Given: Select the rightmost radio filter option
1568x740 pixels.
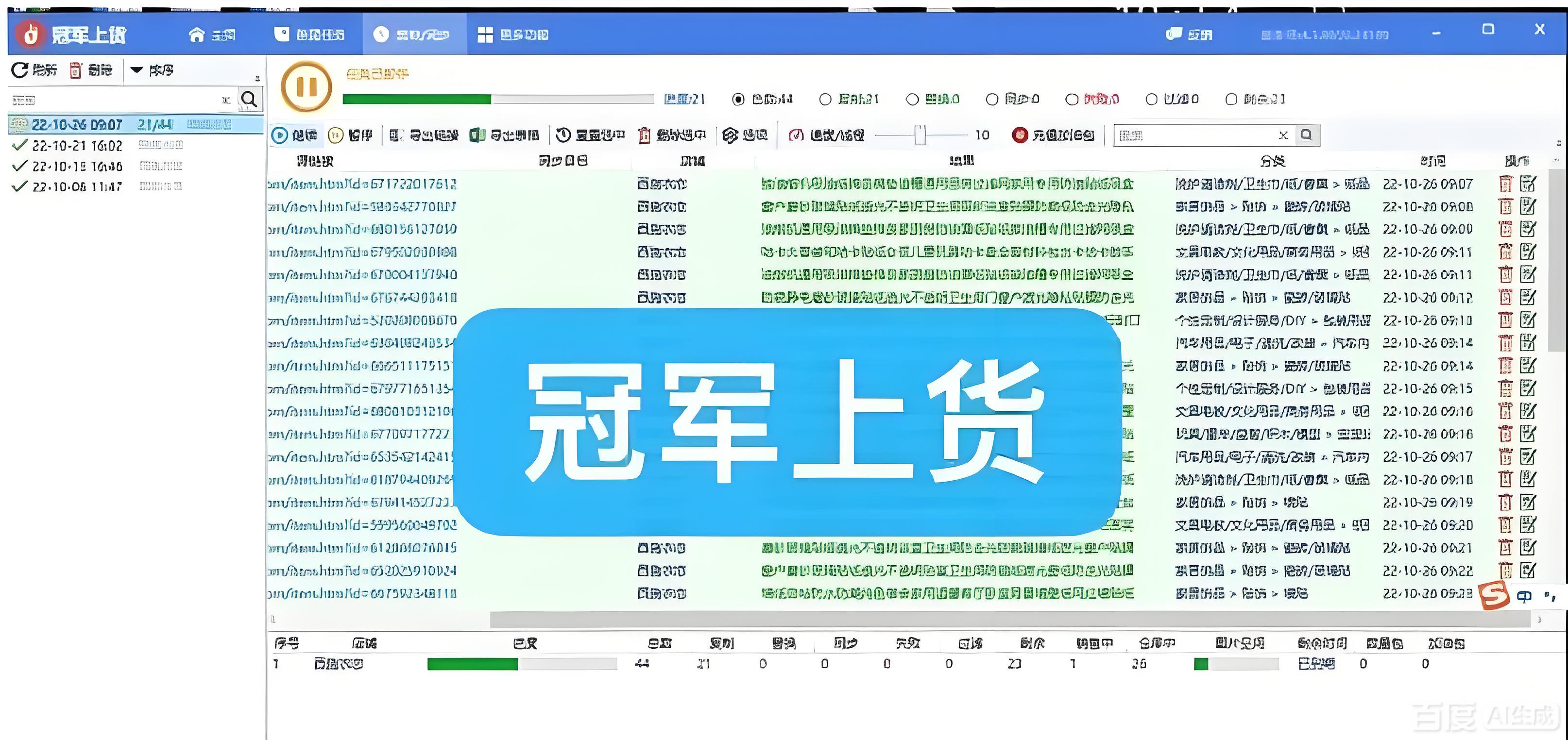Looking at the screenshot, I should (x=1231, y=99).
